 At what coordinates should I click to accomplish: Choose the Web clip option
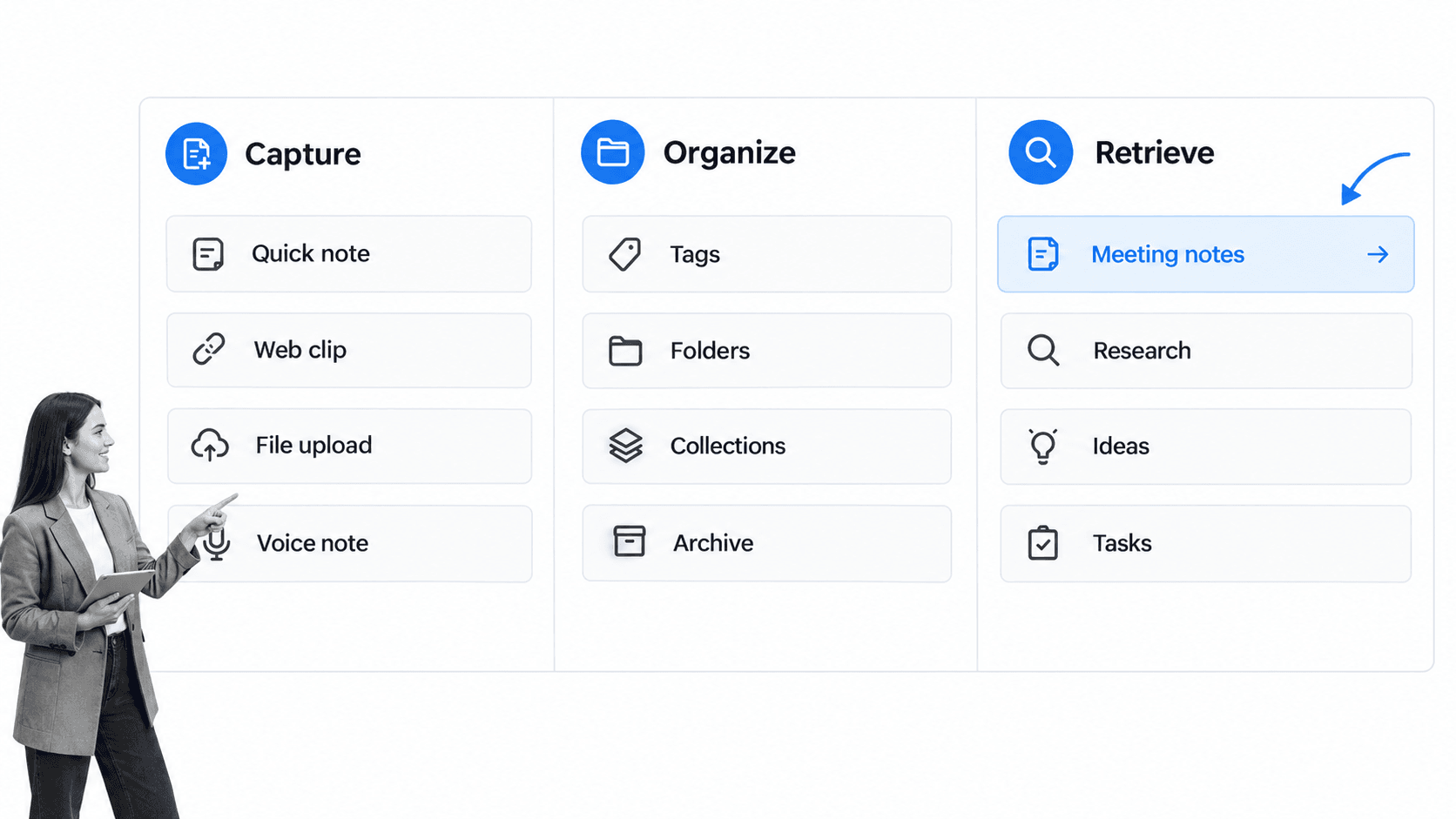click(349, 351)
